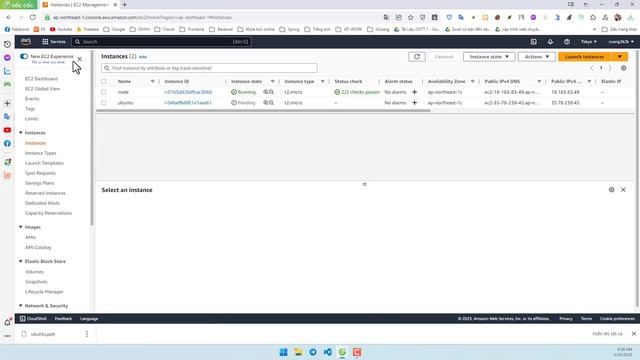This screenshot has width=640, height=360.
Task: Collapse Network & Security section
Action: pos(21,306)
